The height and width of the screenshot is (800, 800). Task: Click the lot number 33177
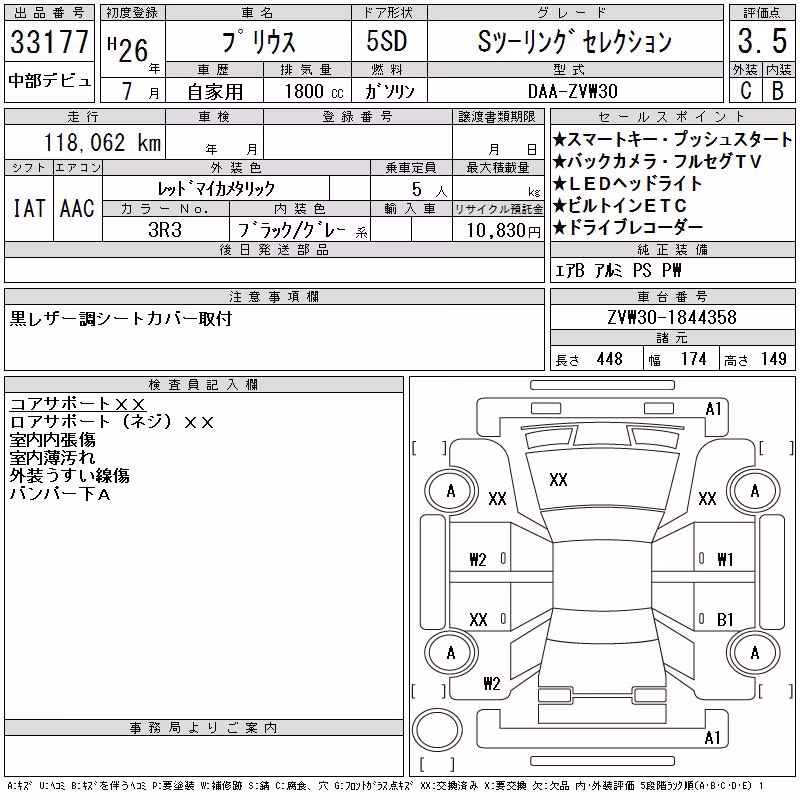[x=49, y=41]
